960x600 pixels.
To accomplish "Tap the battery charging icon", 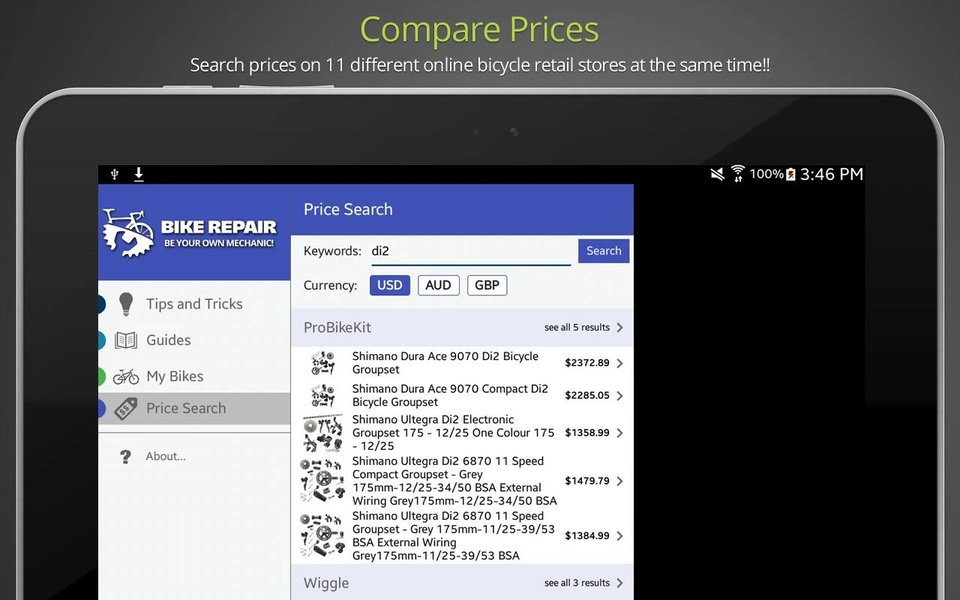I will pyautogui.click(x=790, y=174).
